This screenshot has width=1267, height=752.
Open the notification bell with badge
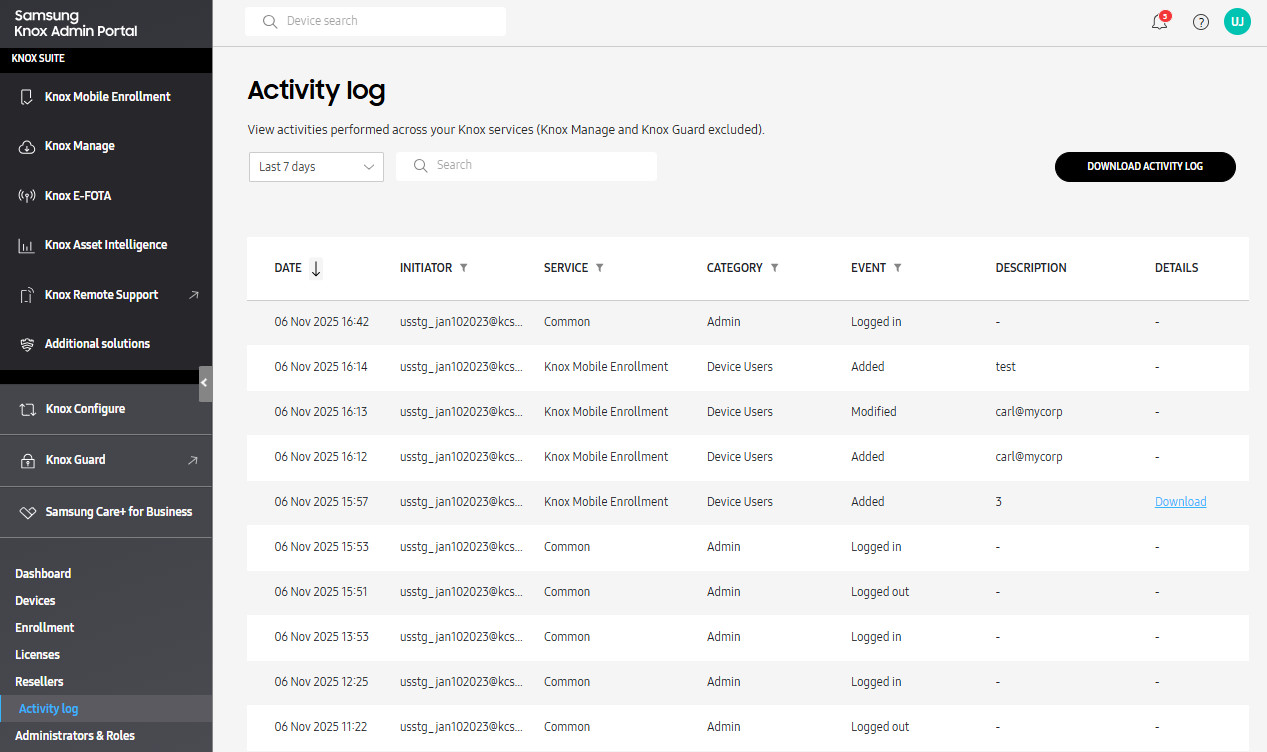(1159, 21)
